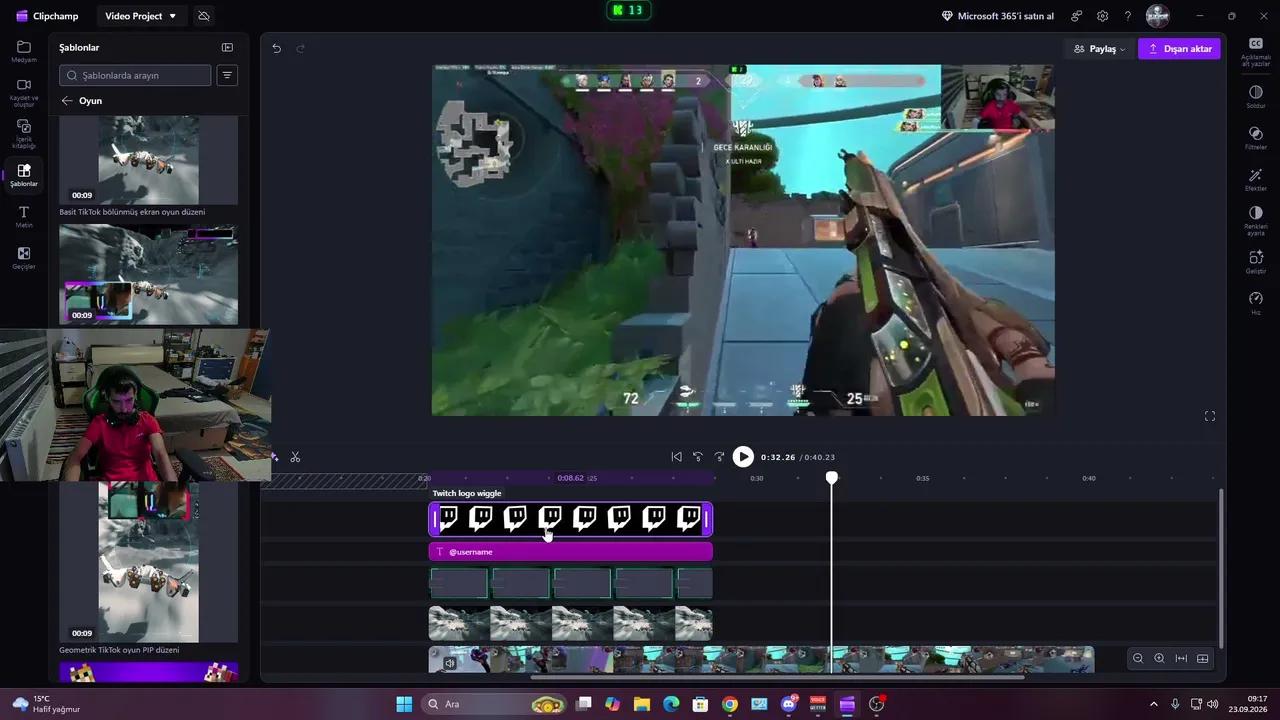Open the Açıklamalı alt yazılar captions panel

[x=1256, y=51]
